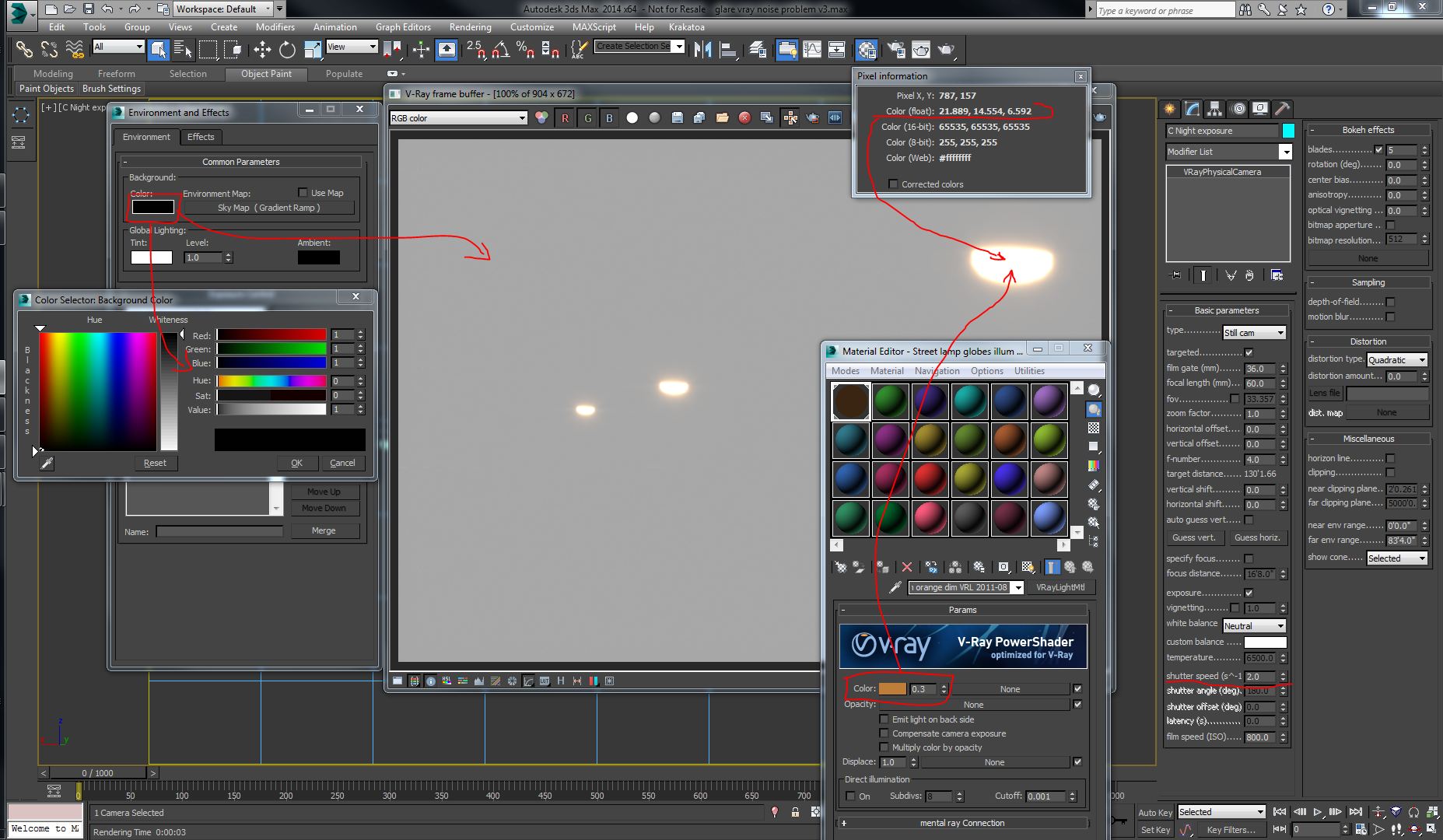Viewport: 1443px width, 840px height.
Task: Click Track Mouse While Rendering icon
Action: 790,118
